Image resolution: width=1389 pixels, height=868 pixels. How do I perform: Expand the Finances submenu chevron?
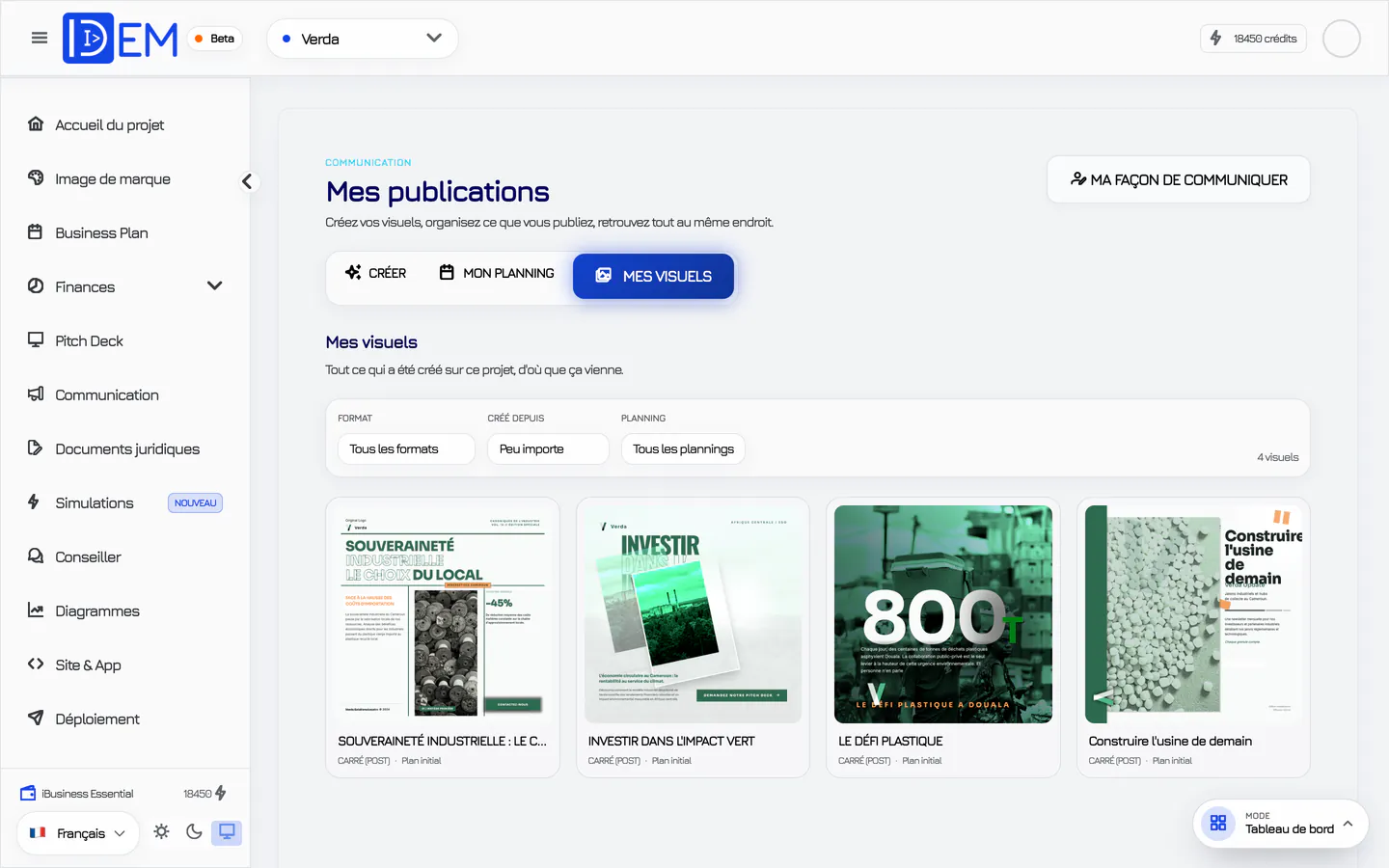(x=215, y=285)
